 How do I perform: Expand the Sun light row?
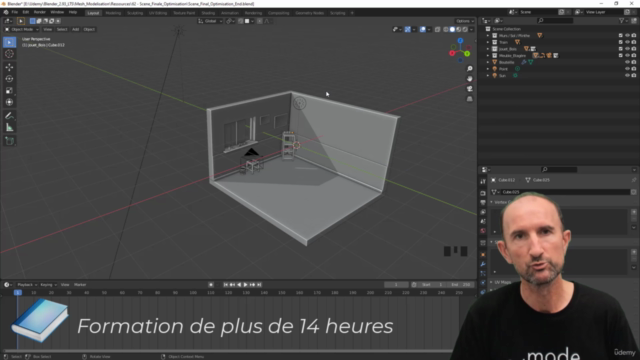pyautogui.click(x=488, y=76)
